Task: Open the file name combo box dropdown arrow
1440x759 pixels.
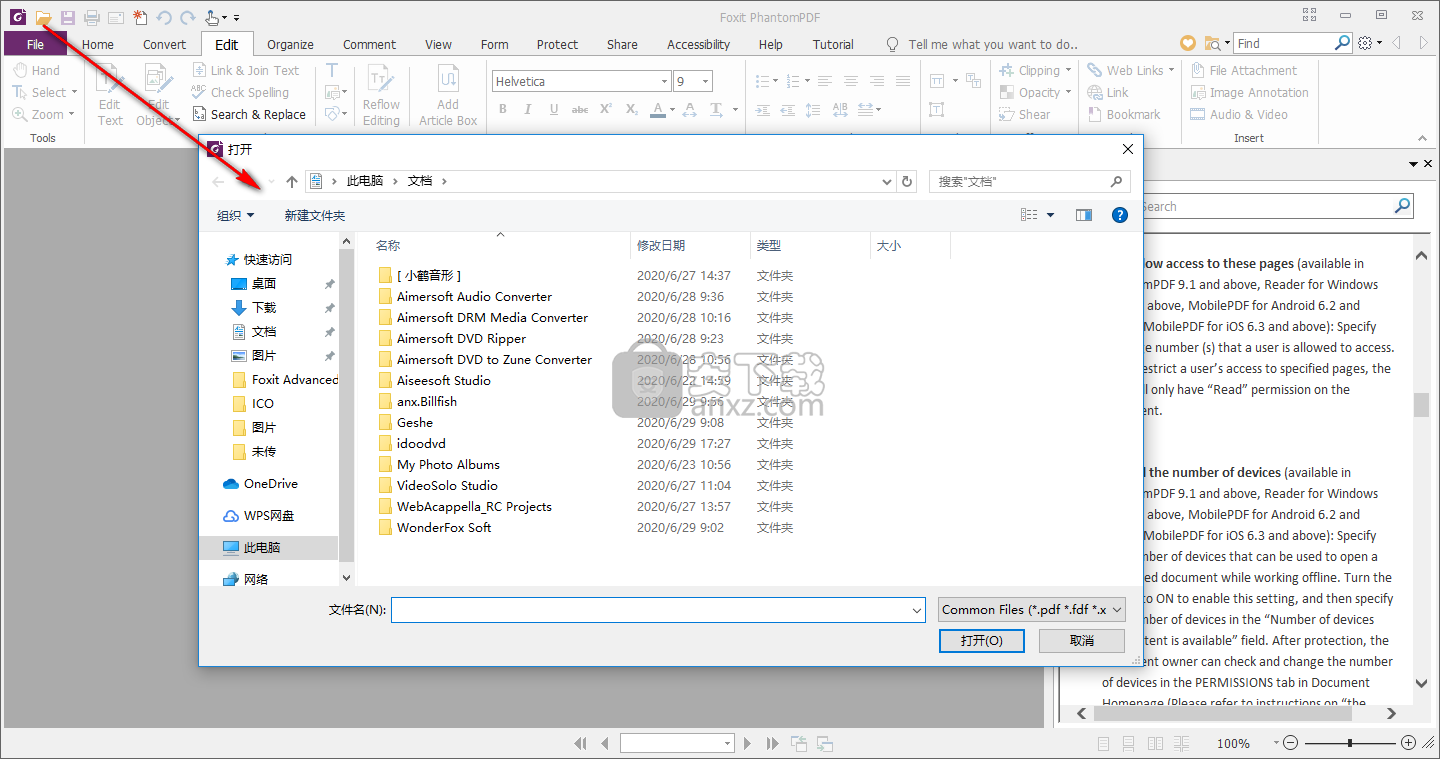Action: (x=917, y=609)
